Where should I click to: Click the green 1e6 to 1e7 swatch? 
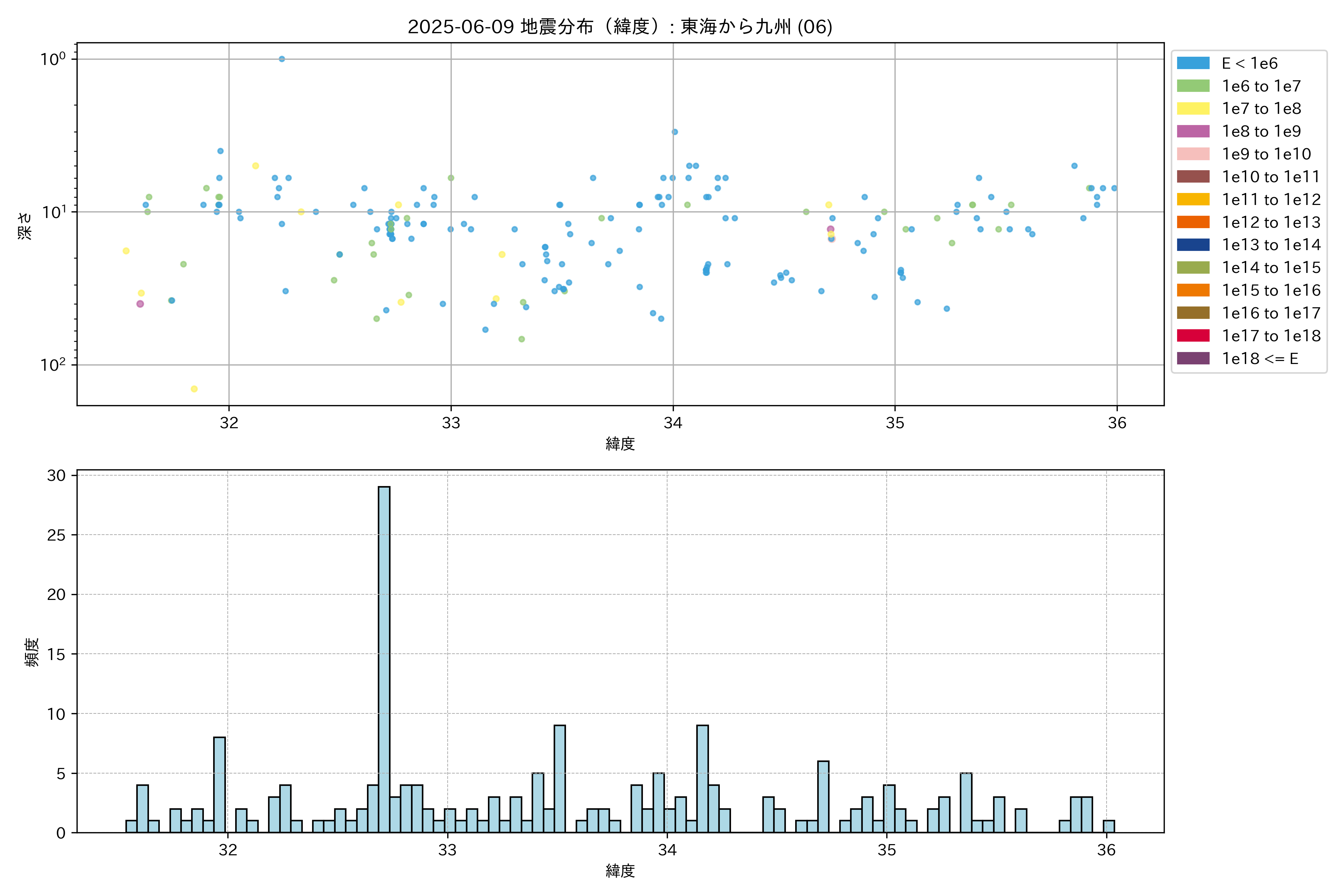point(1192,86)
